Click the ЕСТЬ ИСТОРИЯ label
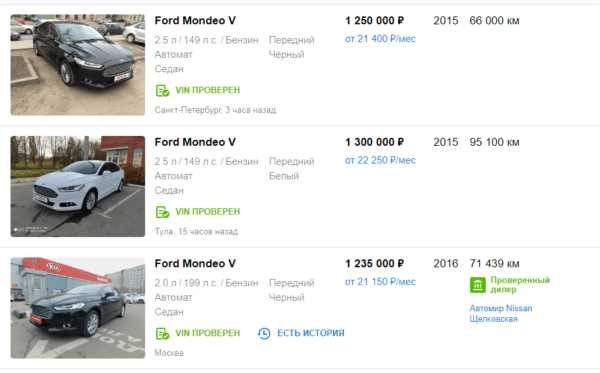Image resolution: width=600 pixels, height=373 pixels. [311, 333]
